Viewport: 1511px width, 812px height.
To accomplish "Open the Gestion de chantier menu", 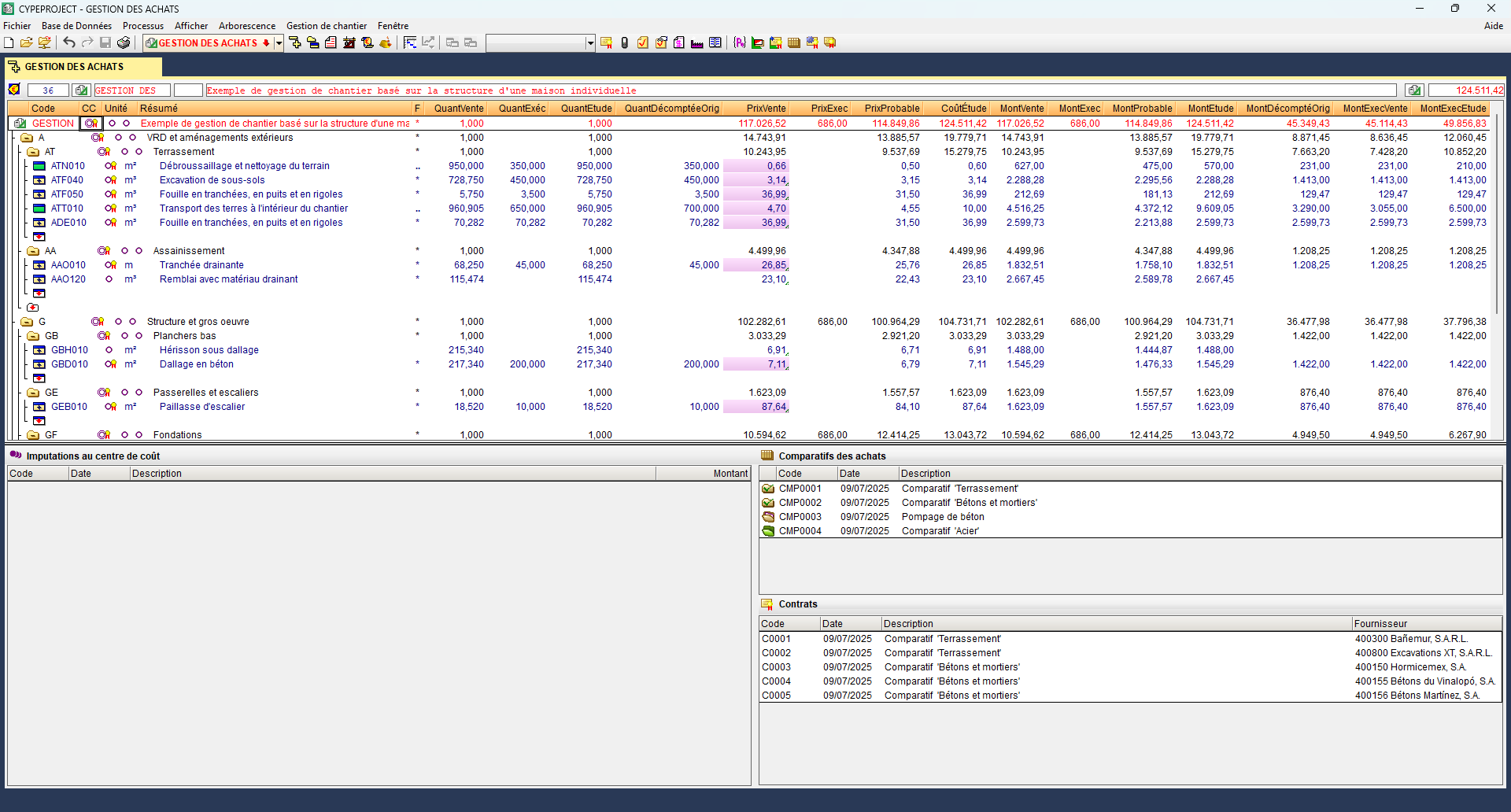I will point(326,26).
